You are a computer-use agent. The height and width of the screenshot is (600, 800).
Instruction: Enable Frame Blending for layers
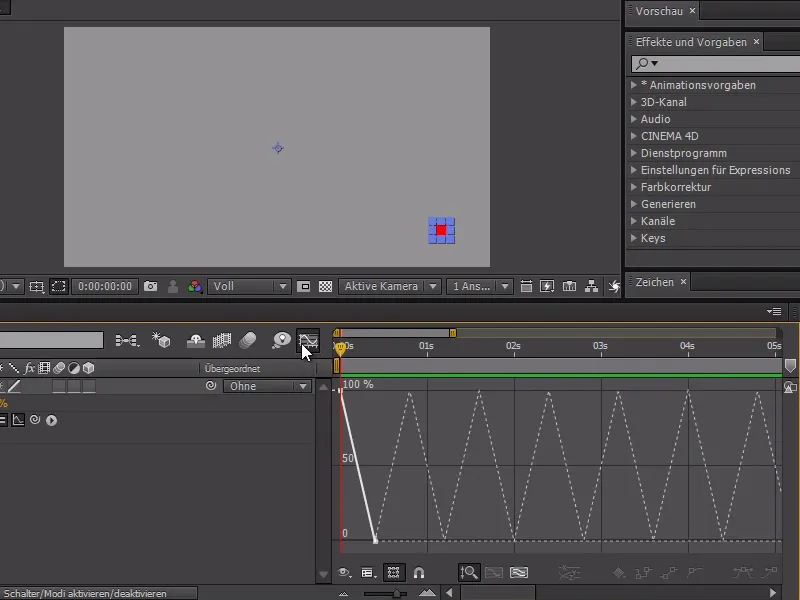pos(221,340)
